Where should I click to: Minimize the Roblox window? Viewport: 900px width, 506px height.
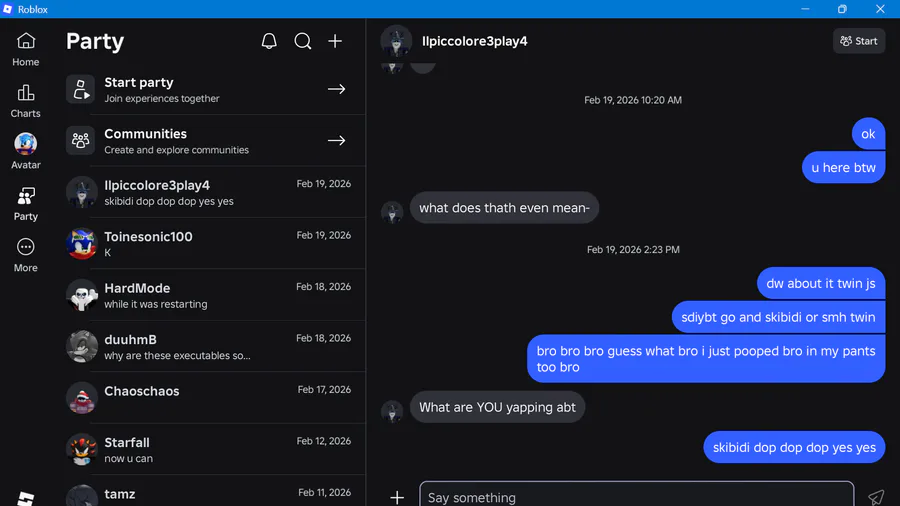click(805, 9)
